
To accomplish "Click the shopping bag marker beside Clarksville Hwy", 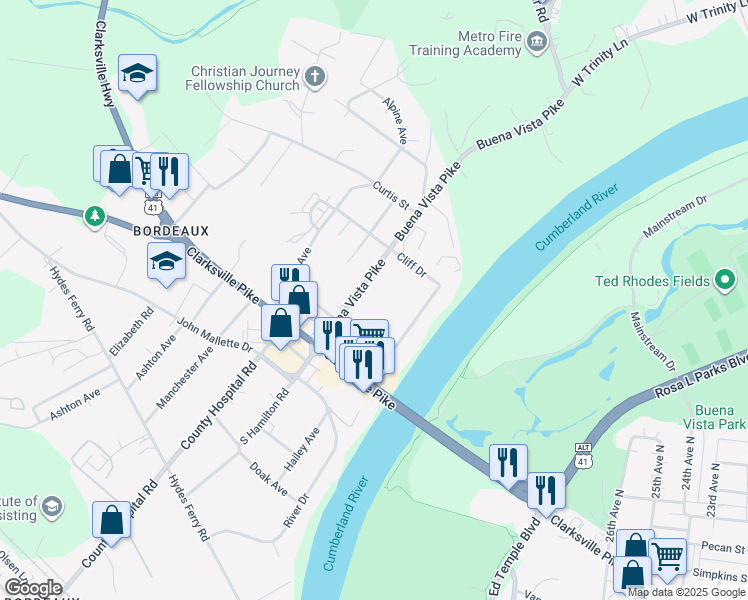I will tap(119, 172).
